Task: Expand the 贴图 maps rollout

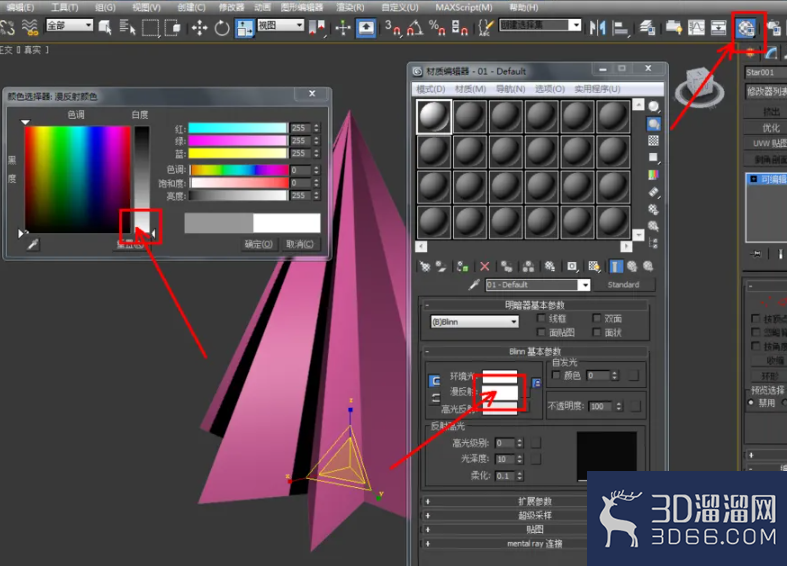Action: pos(535,529)
